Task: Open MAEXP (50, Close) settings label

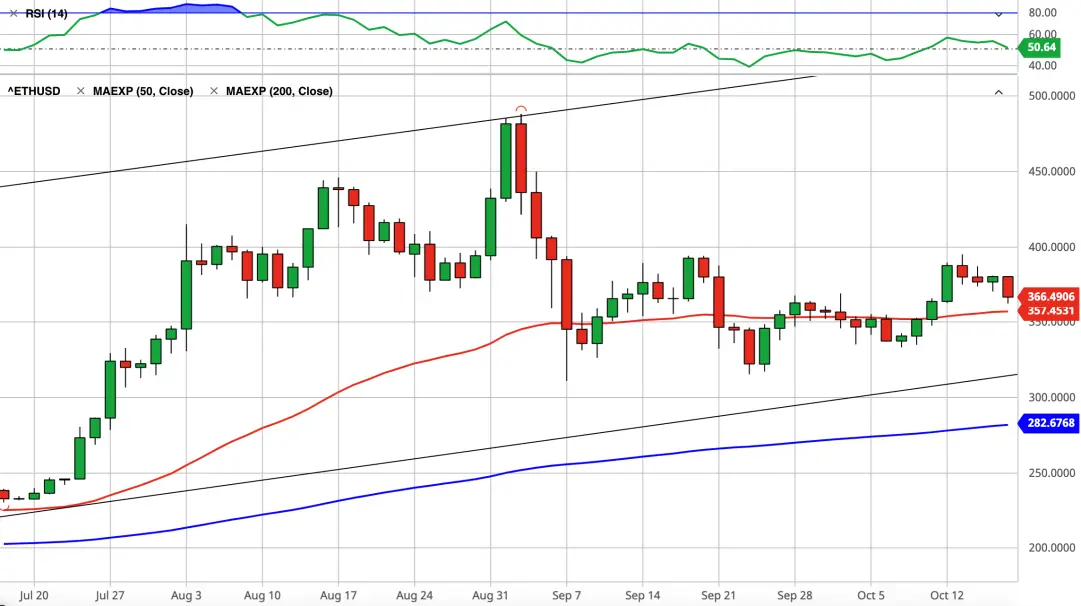Action: click(143, 91)
